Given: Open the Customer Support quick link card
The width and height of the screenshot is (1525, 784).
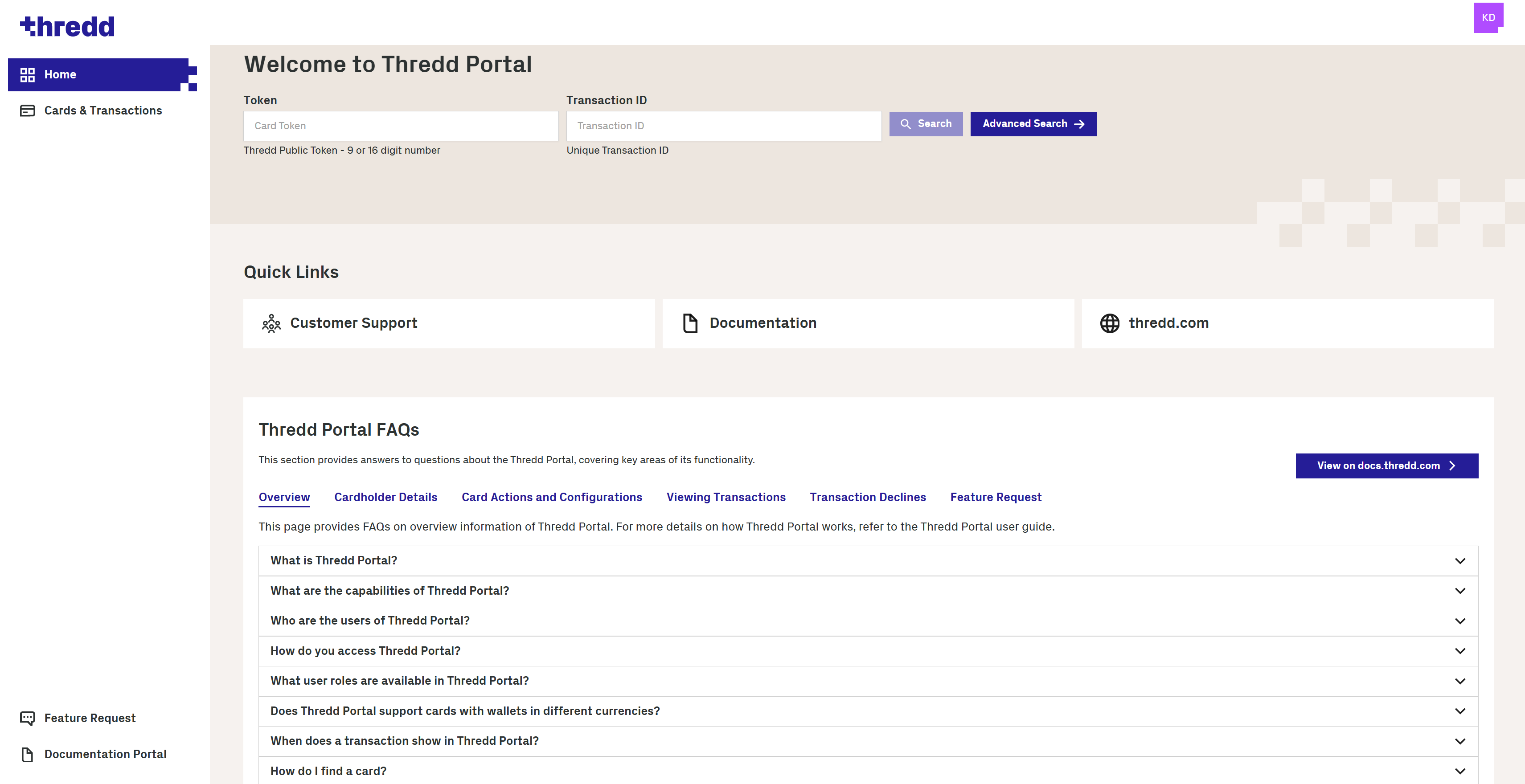Looking at the screenshot, I should (449, 323).
